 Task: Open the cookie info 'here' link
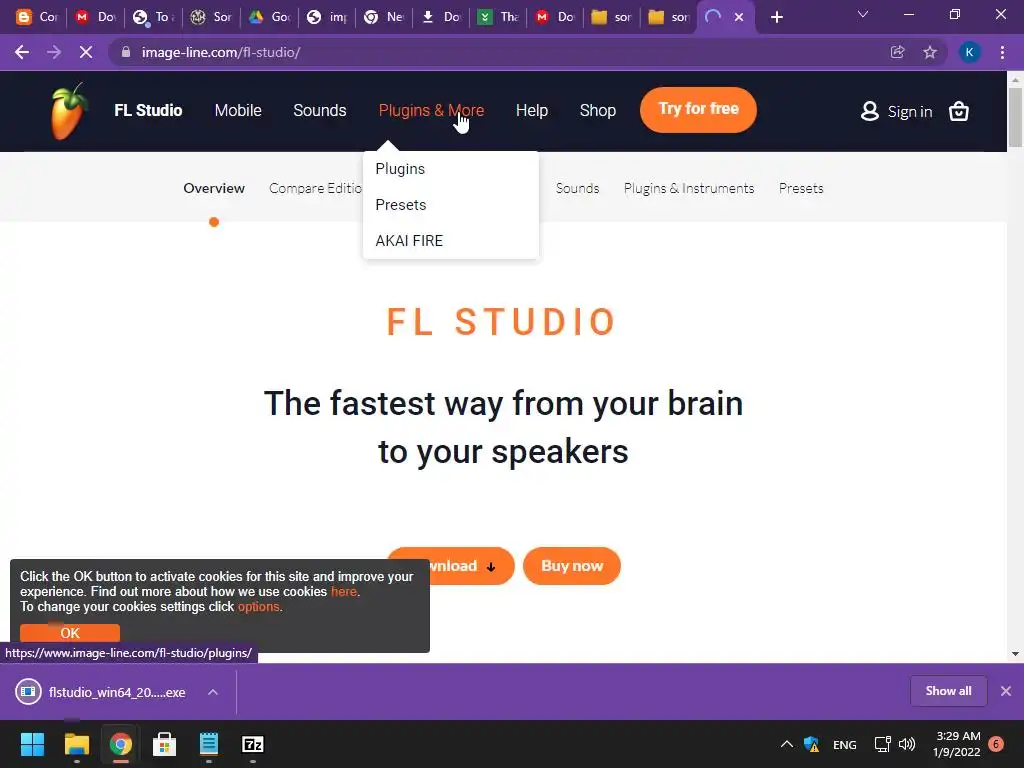(344, 592)
